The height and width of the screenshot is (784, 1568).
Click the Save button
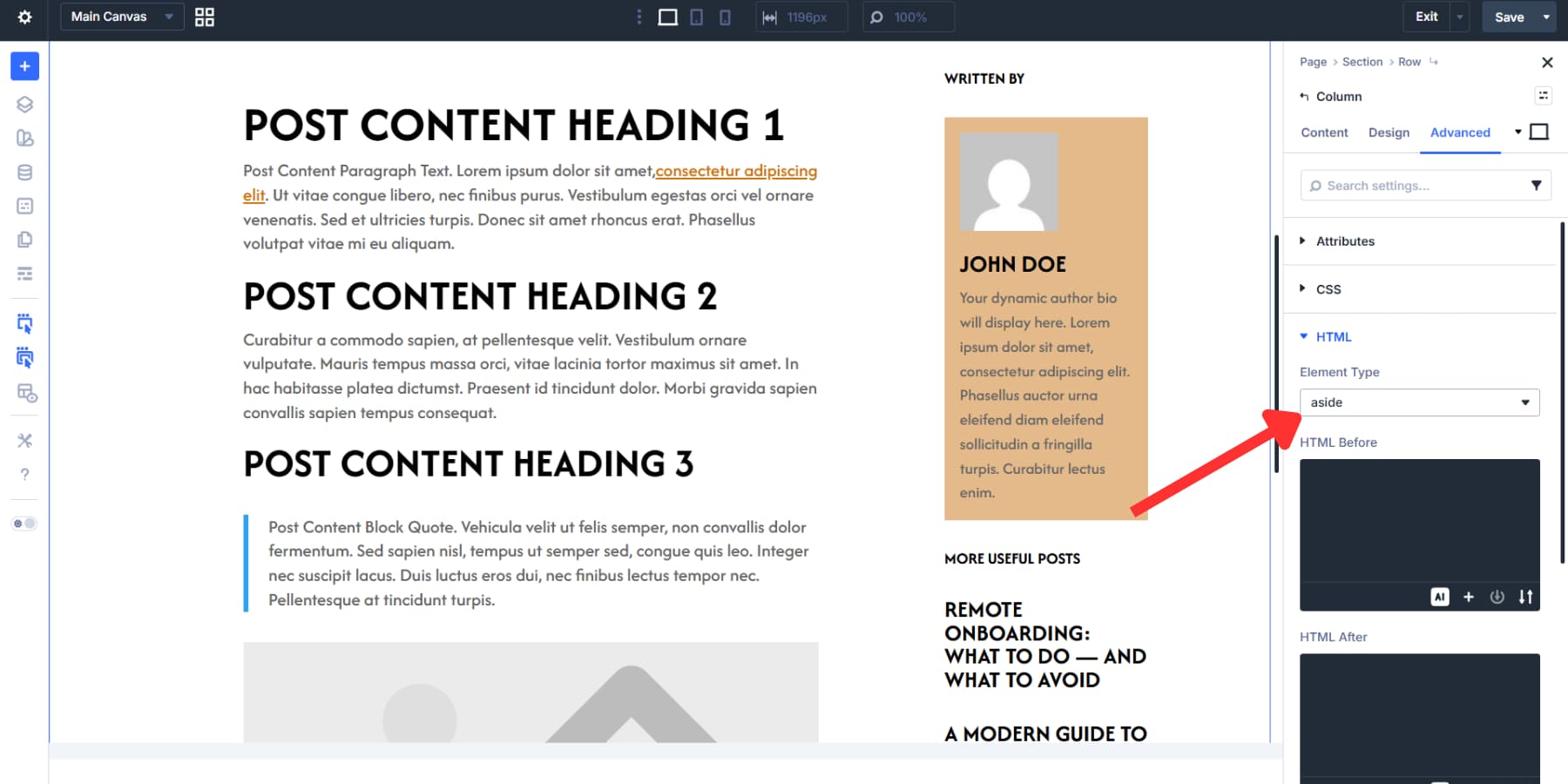click(x=1508, y=17)
